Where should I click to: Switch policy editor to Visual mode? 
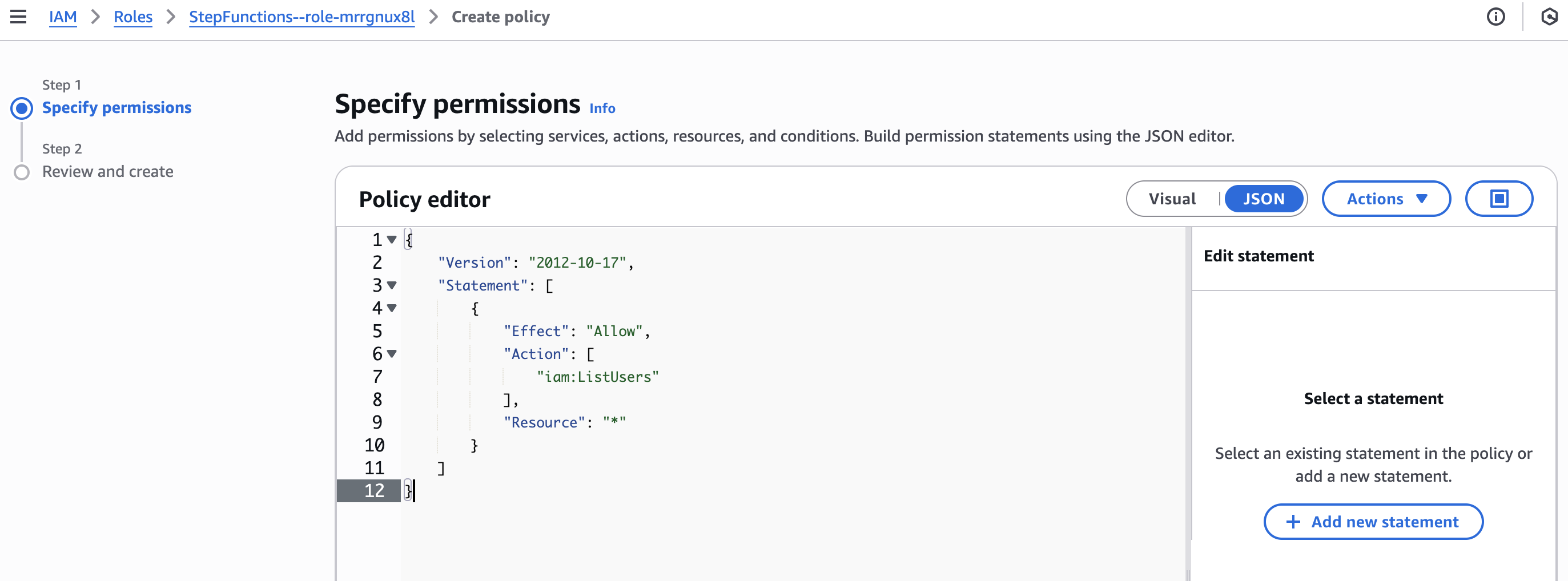tap(1172, 199)
